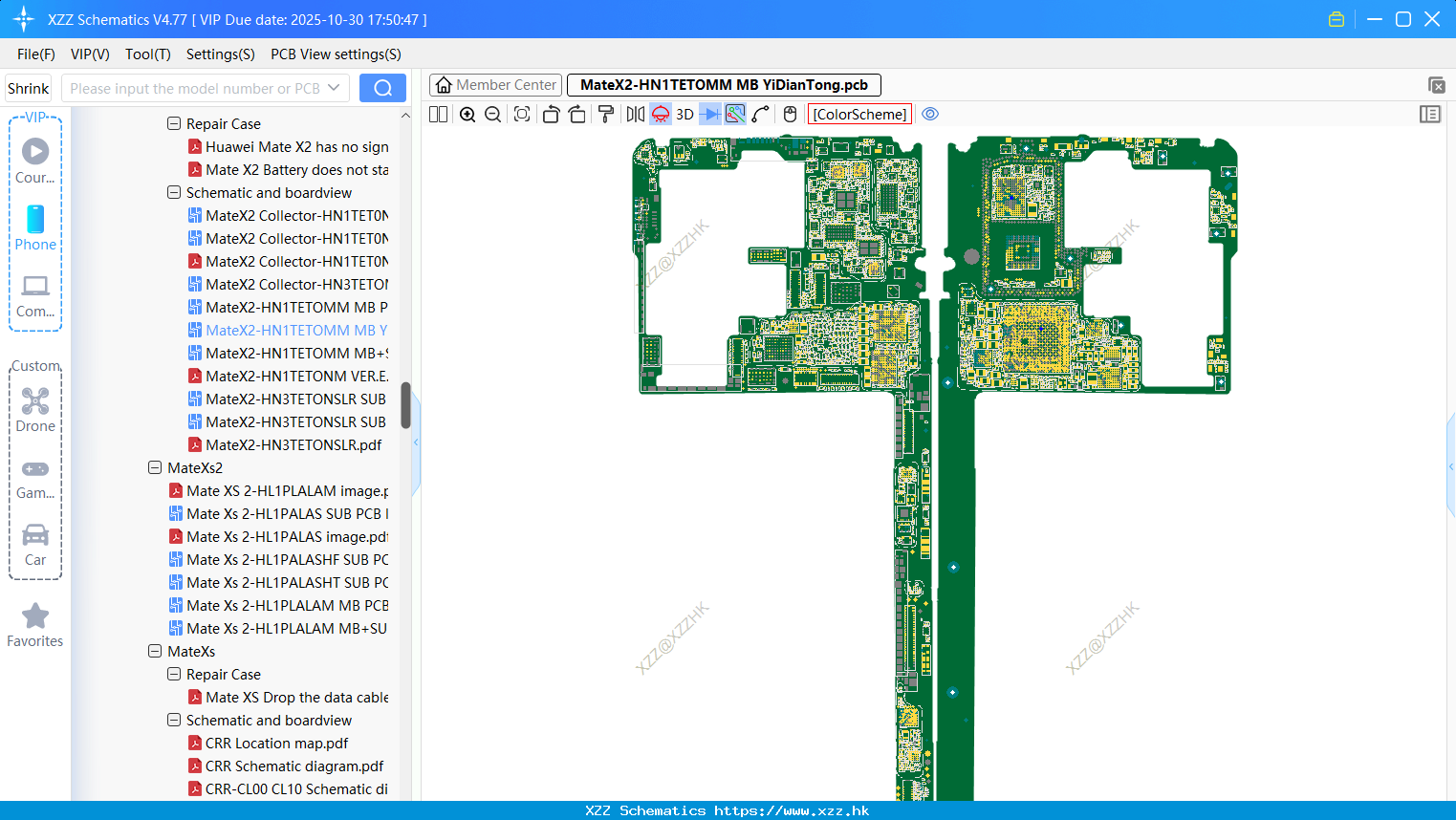Fit the board to the window
Screen dimensions: 1456x820
(x=522, y=114)
